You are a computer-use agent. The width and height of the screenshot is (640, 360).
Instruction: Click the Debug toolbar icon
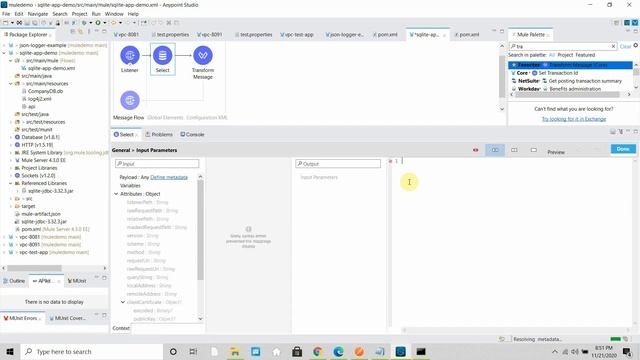[84, 23]
